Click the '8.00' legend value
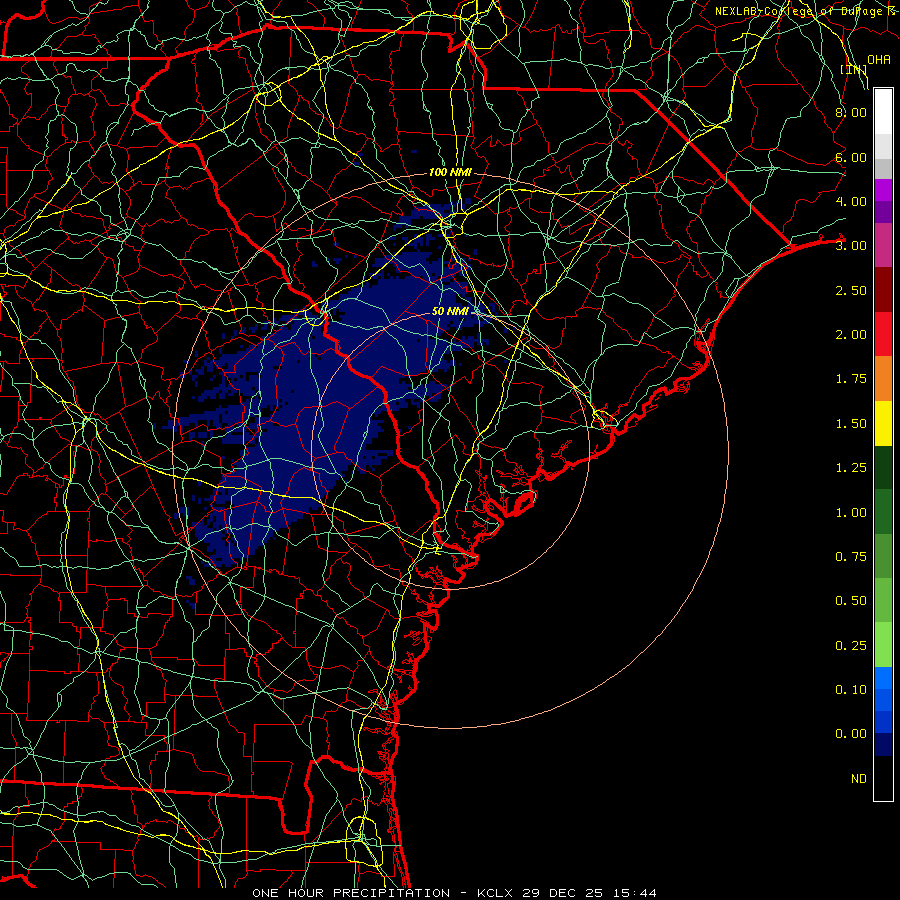Image resolution: width=900 pixels, height=900 pixels. point(851,112)
